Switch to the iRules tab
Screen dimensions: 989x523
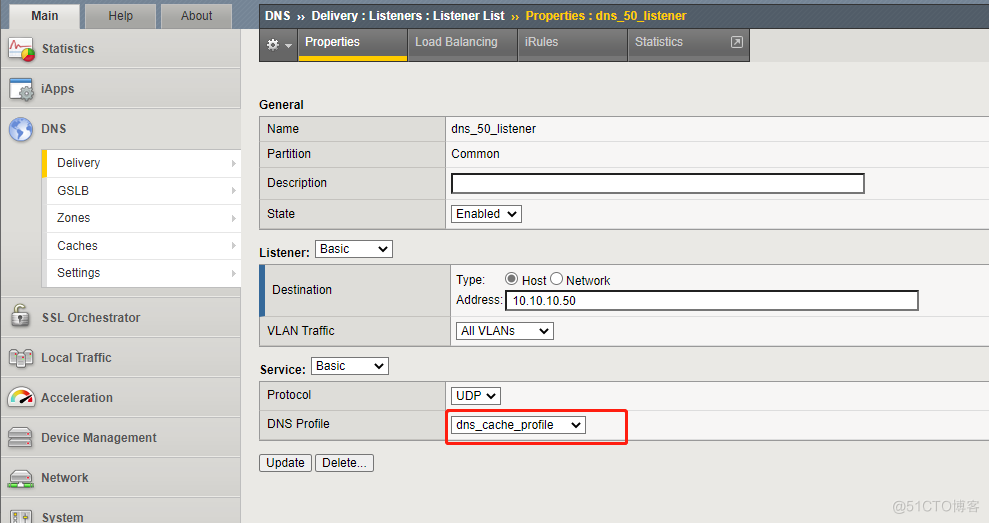541,42
